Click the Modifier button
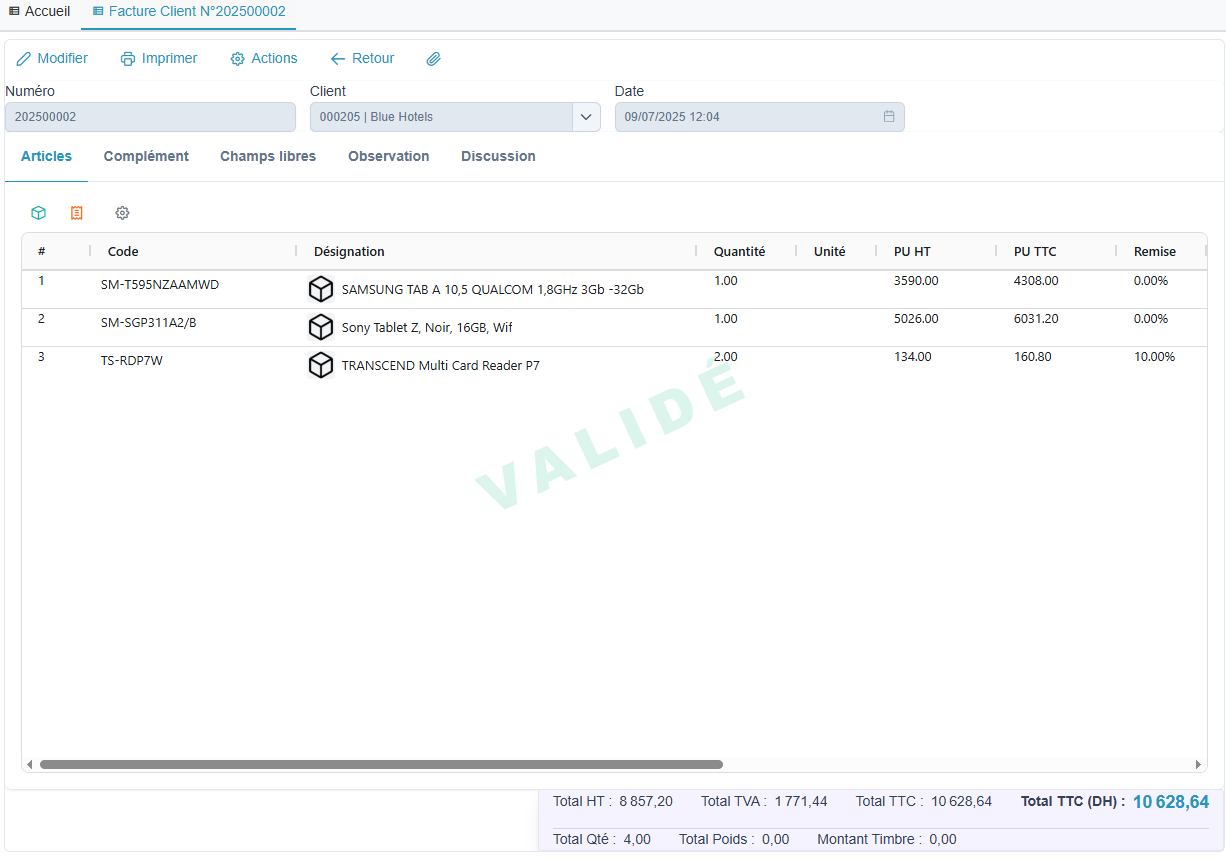Viewport: 1226px width, 860px height. pos(52,58)
